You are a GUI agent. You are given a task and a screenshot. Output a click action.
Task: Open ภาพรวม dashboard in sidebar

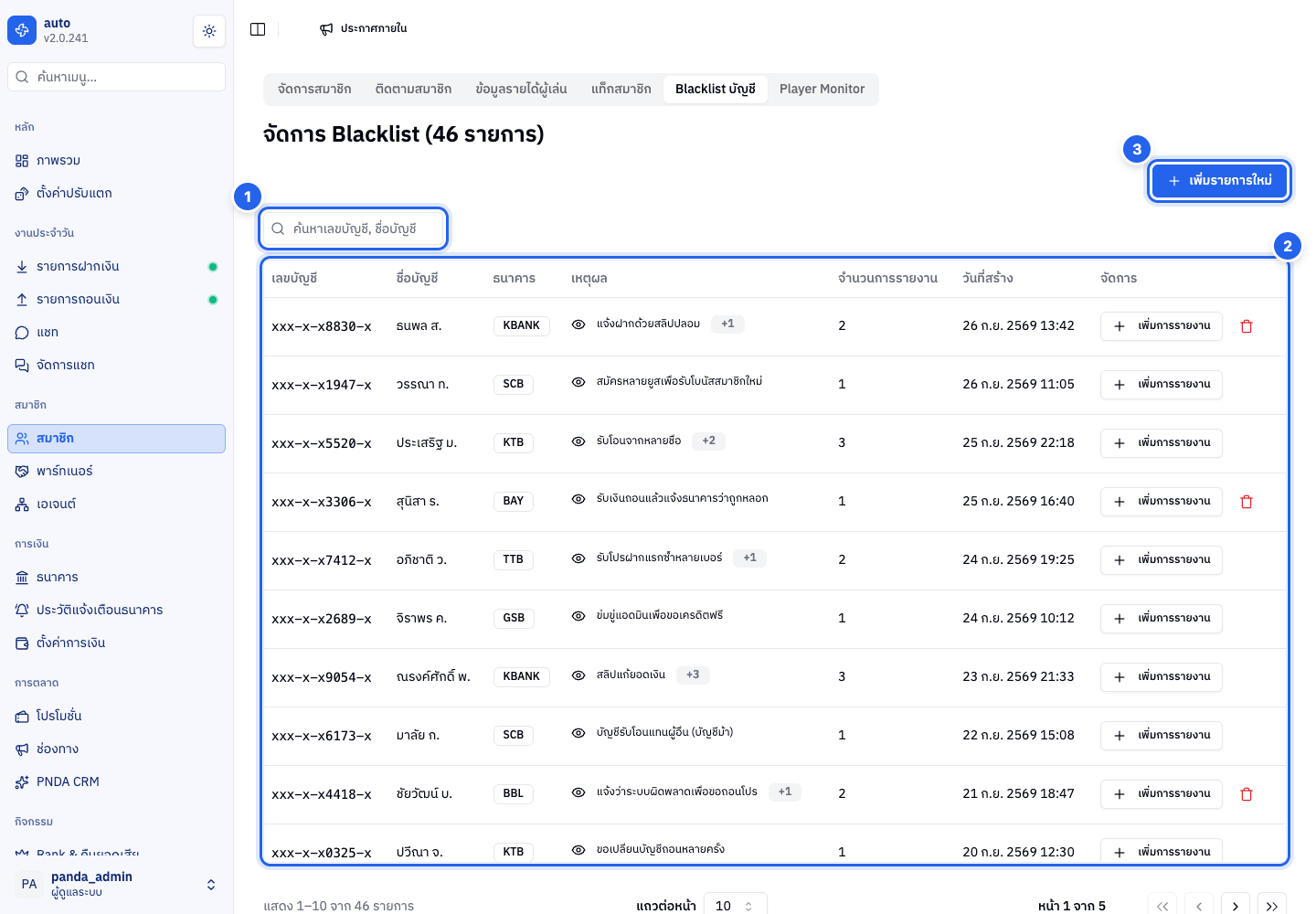point(116,161)
